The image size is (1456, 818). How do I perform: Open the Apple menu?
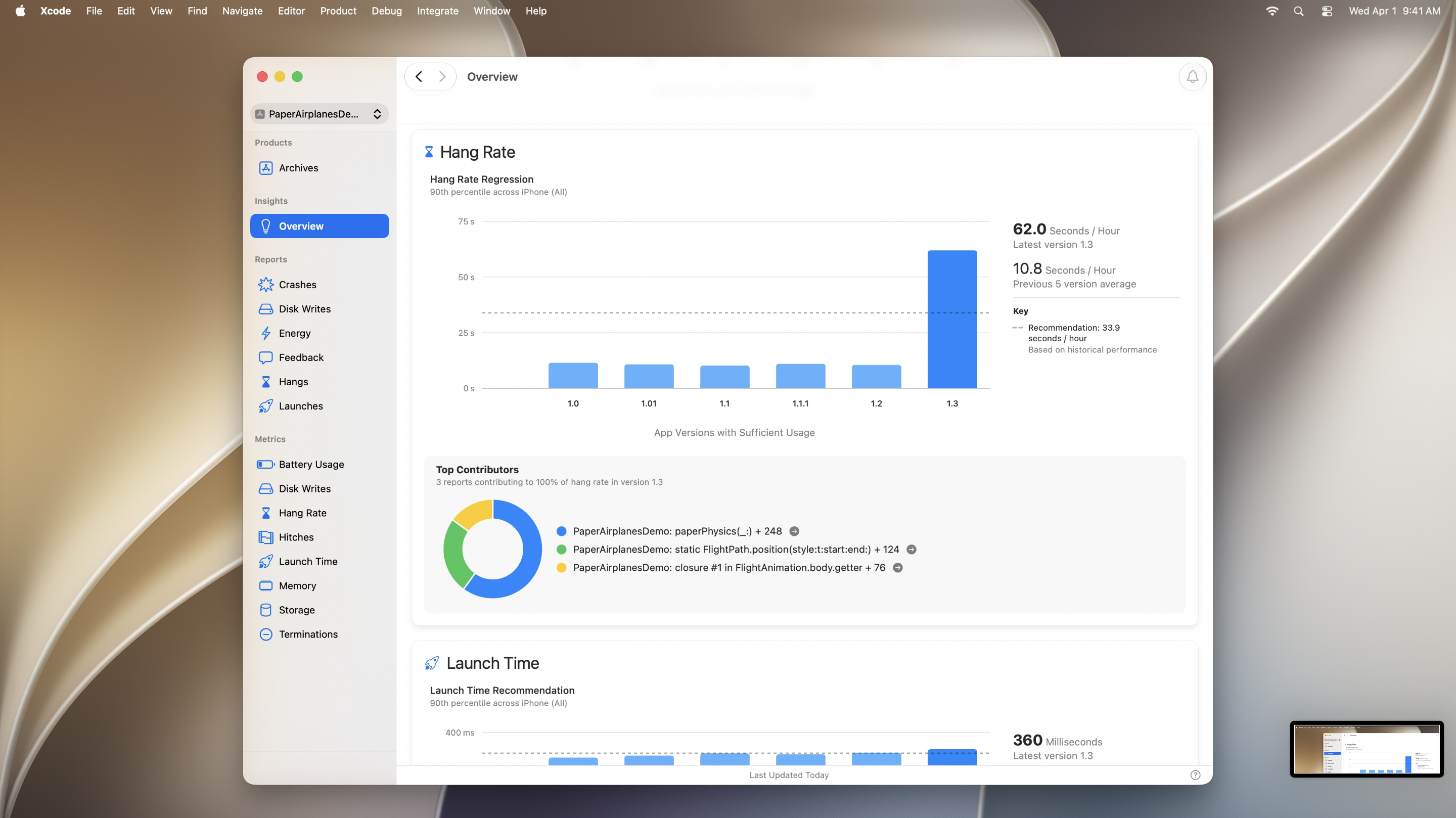tap(20, 11)
